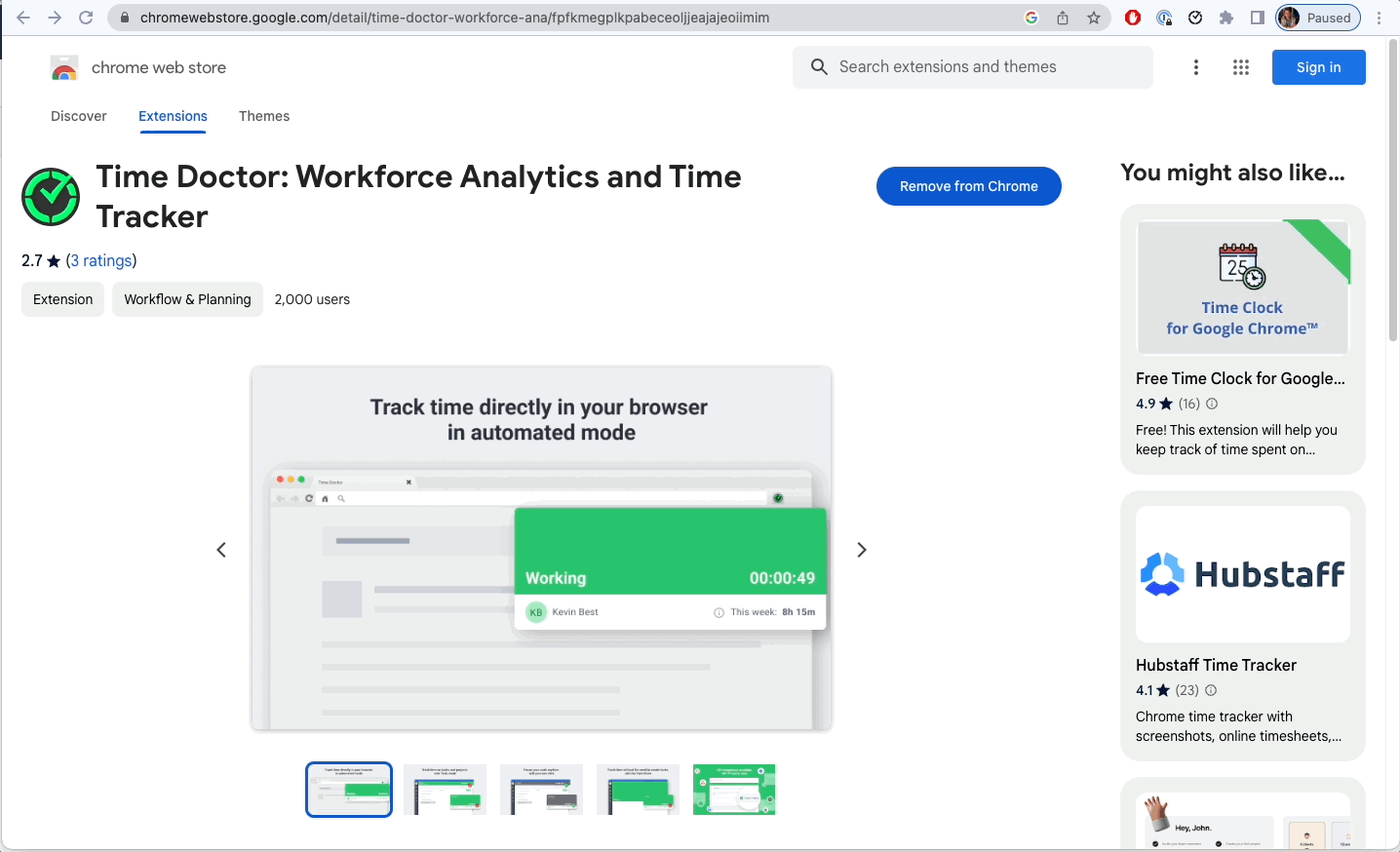Open the 3 ratings link
Screen dimensions: 1400x852
click(101, 260)
